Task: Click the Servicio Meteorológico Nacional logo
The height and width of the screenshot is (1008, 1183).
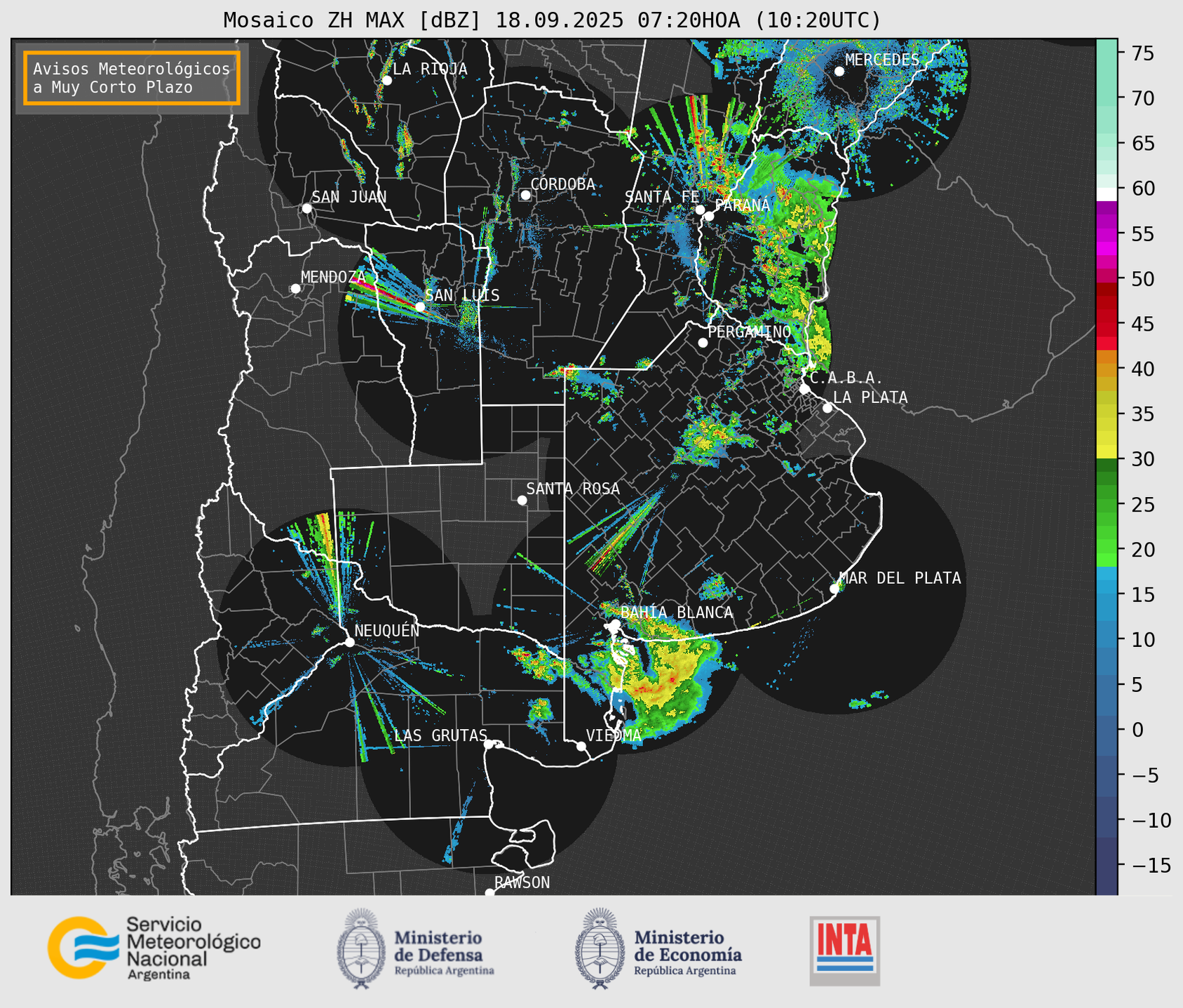Action: (154, 948)
